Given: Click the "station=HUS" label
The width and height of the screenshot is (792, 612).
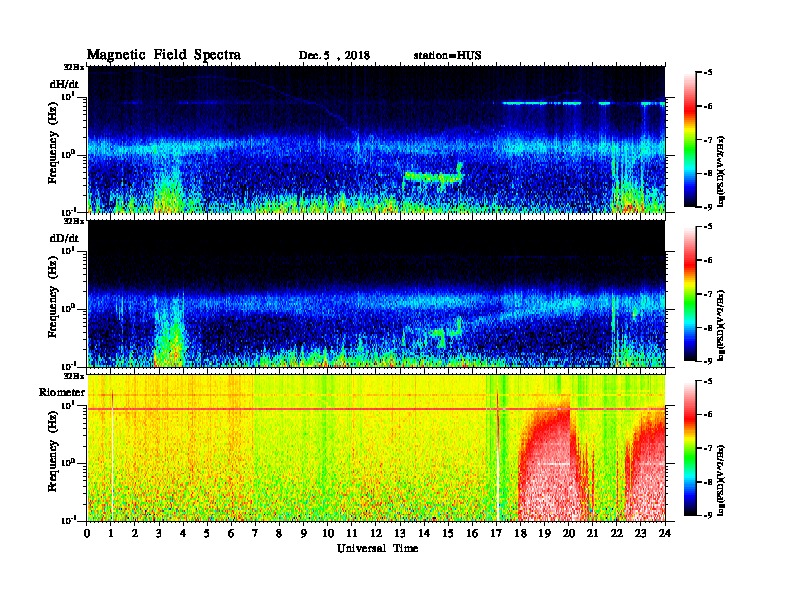Looking at the screenshot, I should coord(447,55).
